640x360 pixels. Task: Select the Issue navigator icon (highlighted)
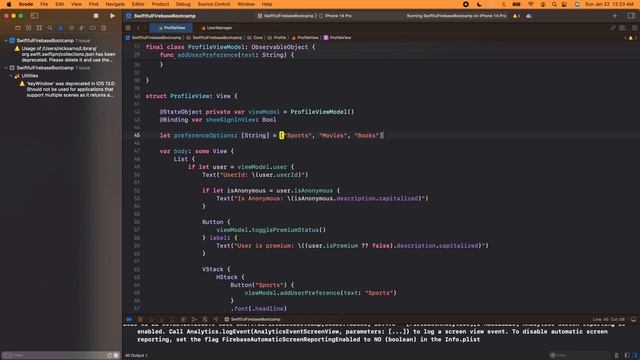tap(61, 28)
